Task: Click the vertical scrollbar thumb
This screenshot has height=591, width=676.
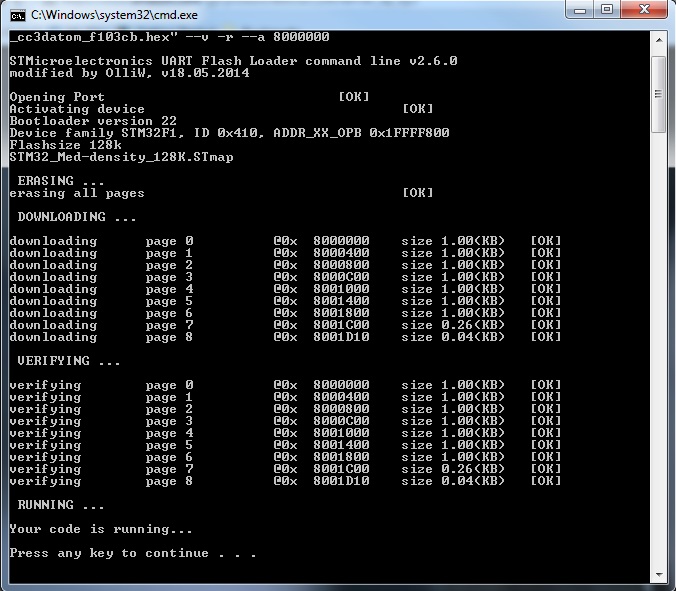Action: pyautogui.click(x=658, y=95)
